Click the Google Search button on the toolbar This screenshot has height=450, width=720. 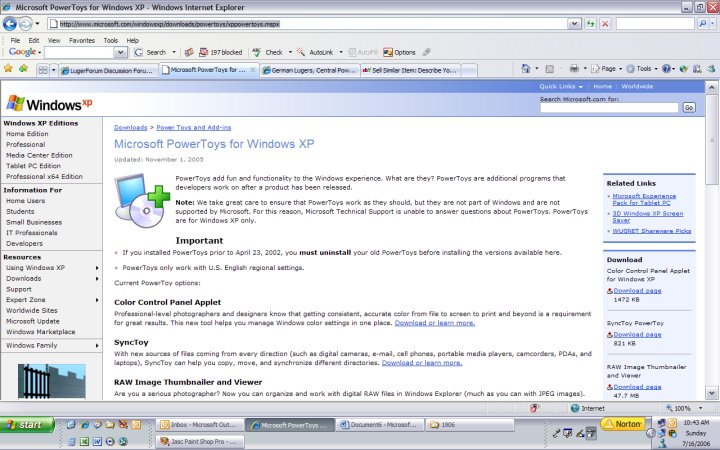pos(150,52)
